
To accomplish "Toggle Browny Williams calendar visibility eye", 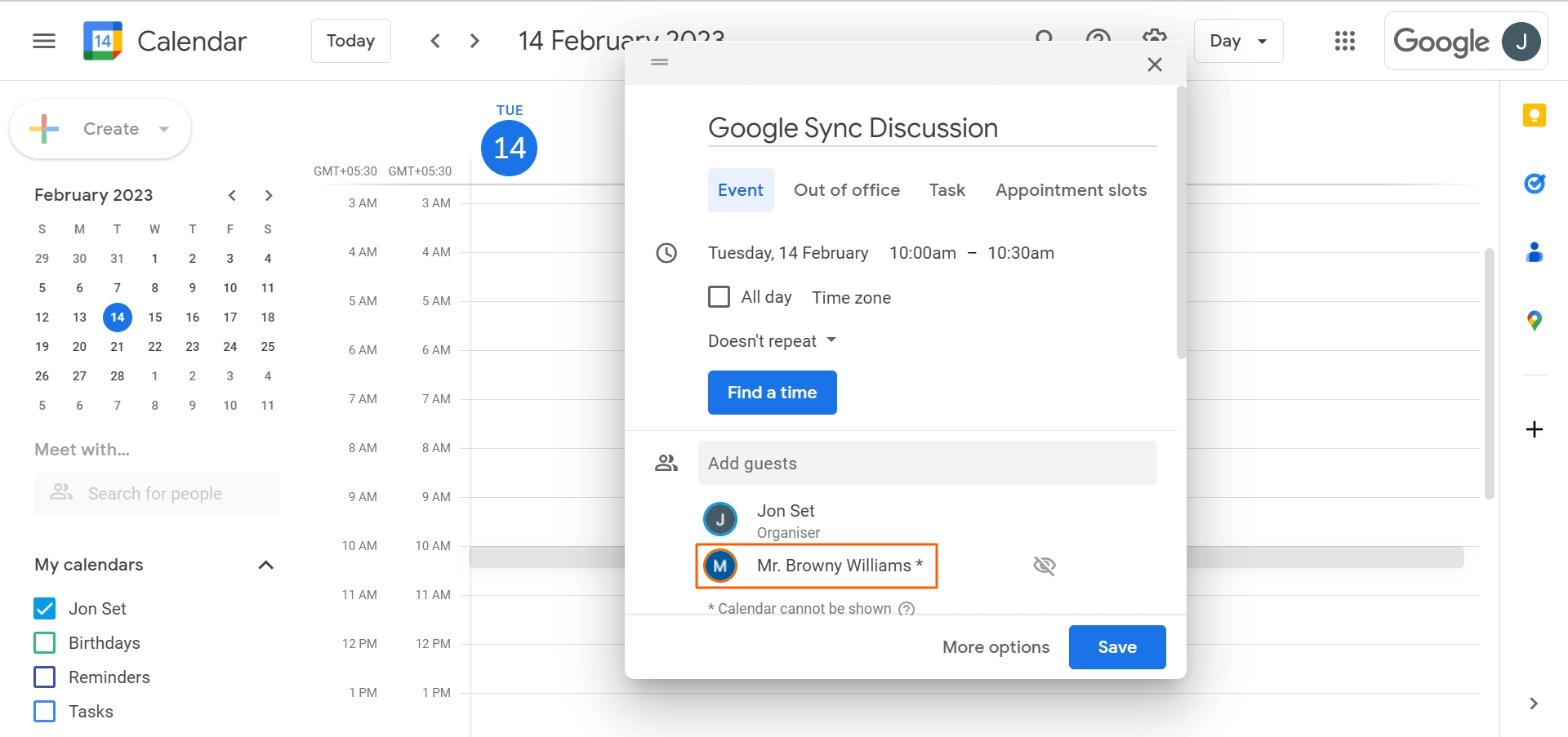I will [1045, 566].
